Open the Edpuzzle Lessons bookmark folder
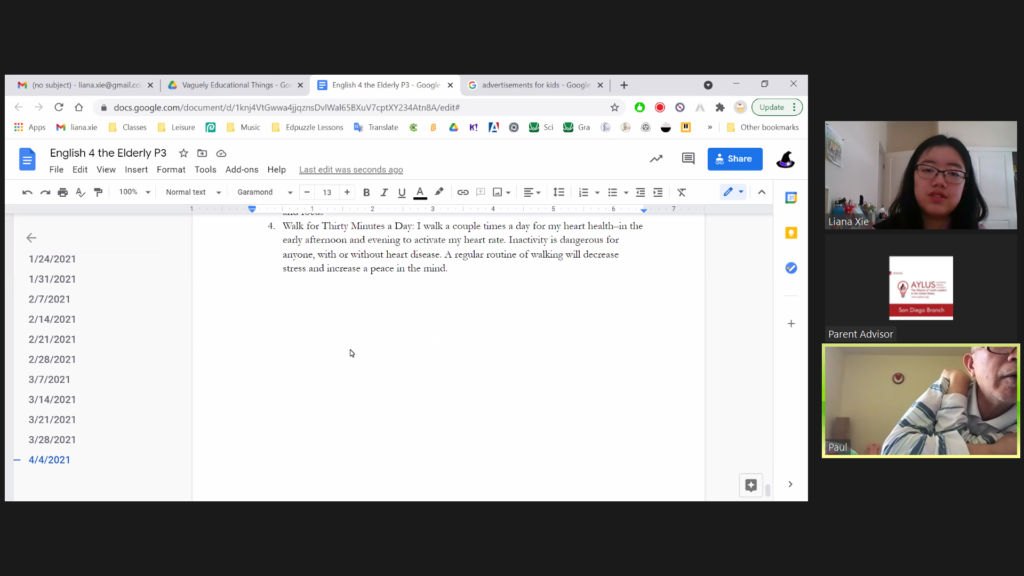This screenshot has height=576, width=1024. tap(307, 127)
